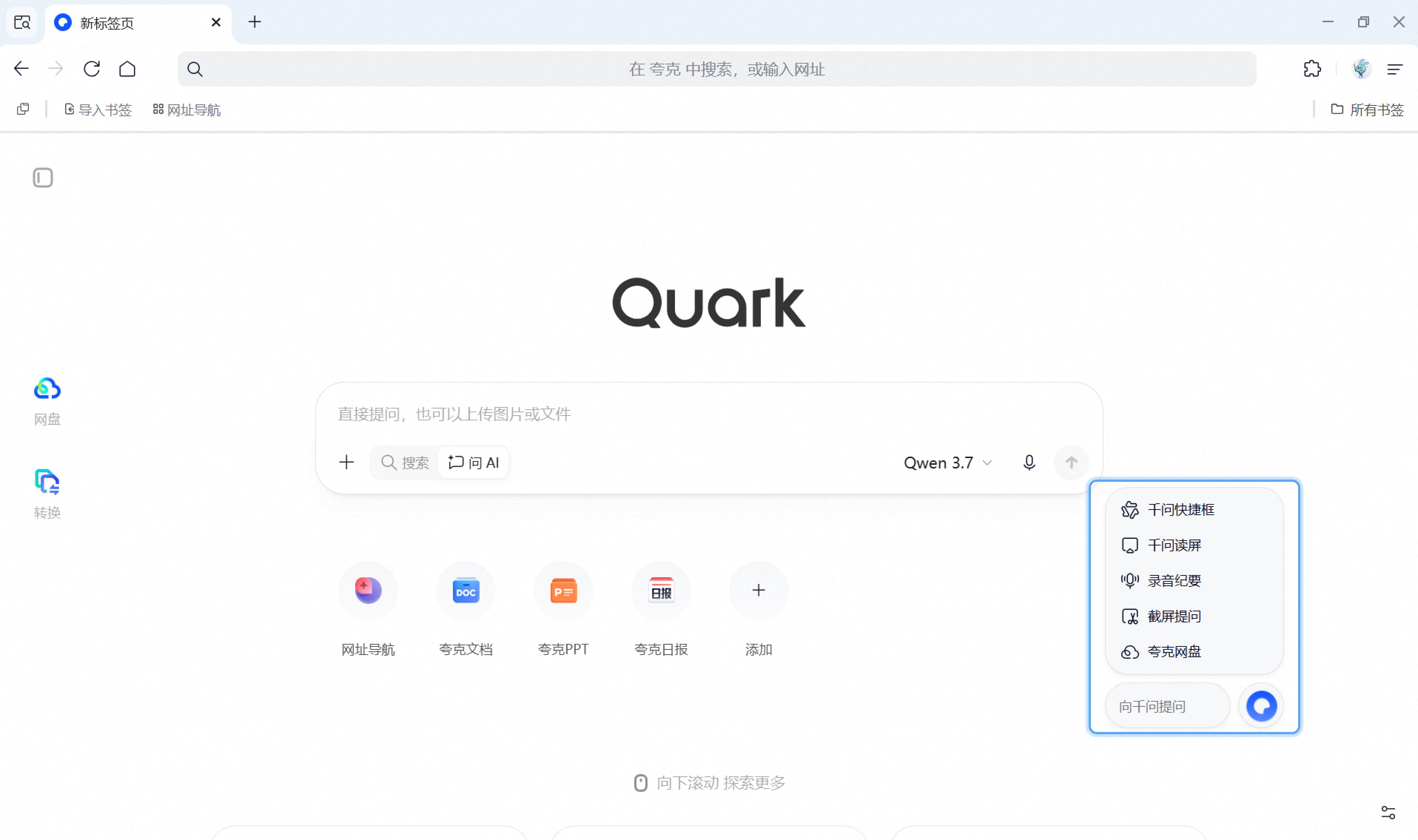Click the blue Quark assistant round button
Screen dimensions: 1418x840
1261,706
